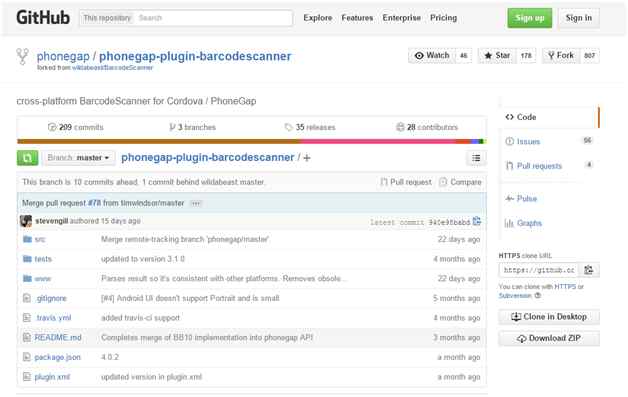Go to the Enterprise page
628x397 pixels.
click(401, 18)
